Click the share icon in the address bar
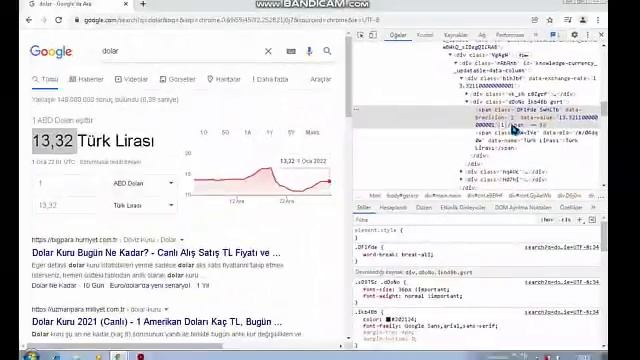Viewport: 640px width, 360px height. [535, 20]
